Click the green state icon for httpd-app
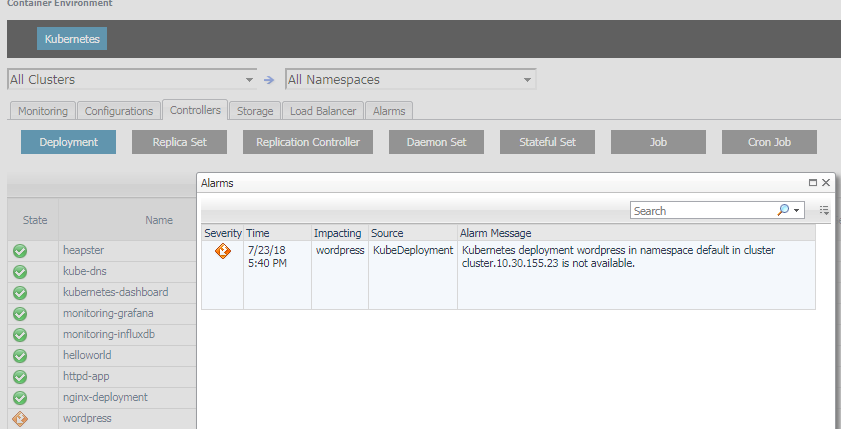Viewport: 841px width, 429px height. point(20,377)
